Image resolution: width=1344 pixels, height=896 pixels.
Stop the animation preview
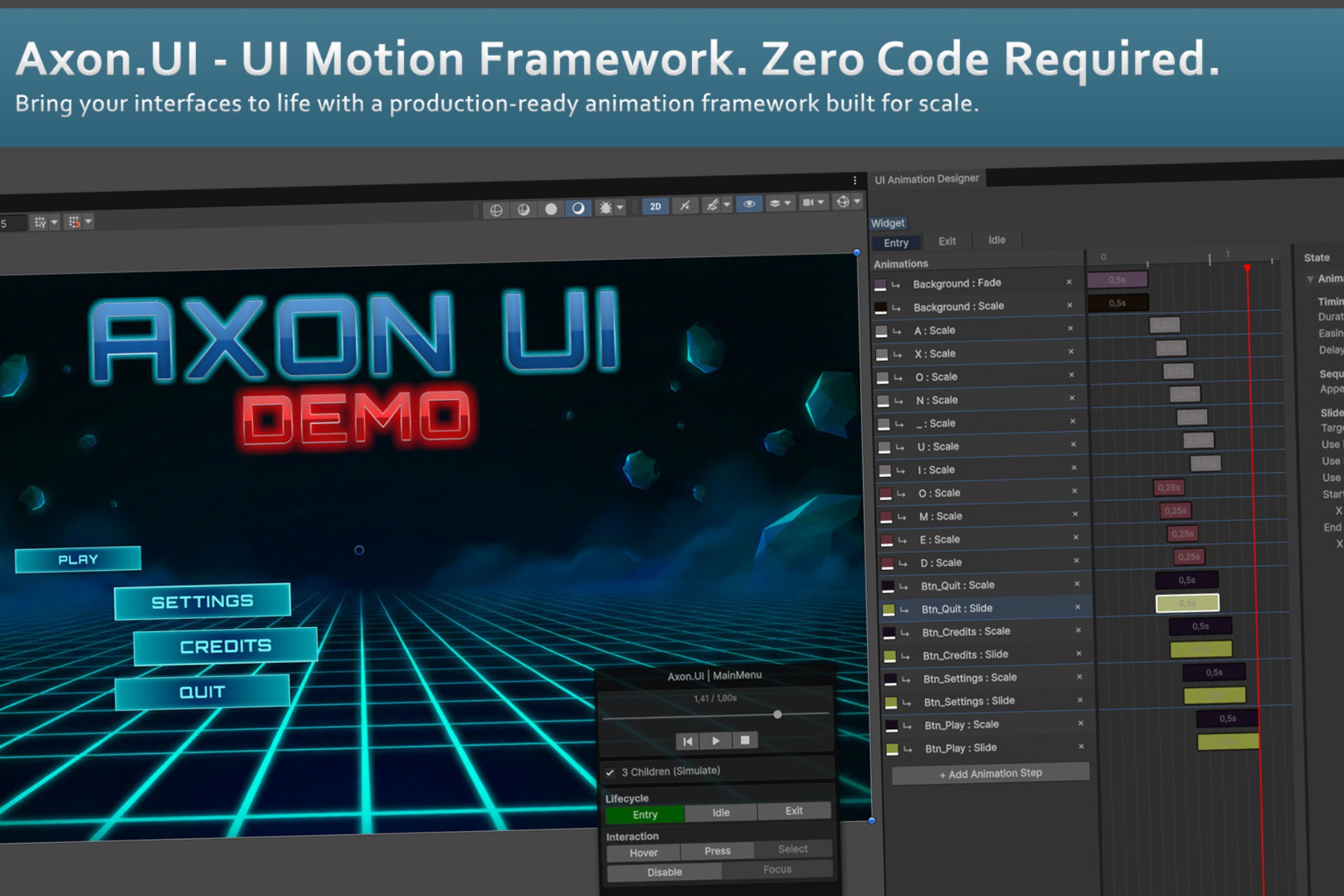coord(745,740)
